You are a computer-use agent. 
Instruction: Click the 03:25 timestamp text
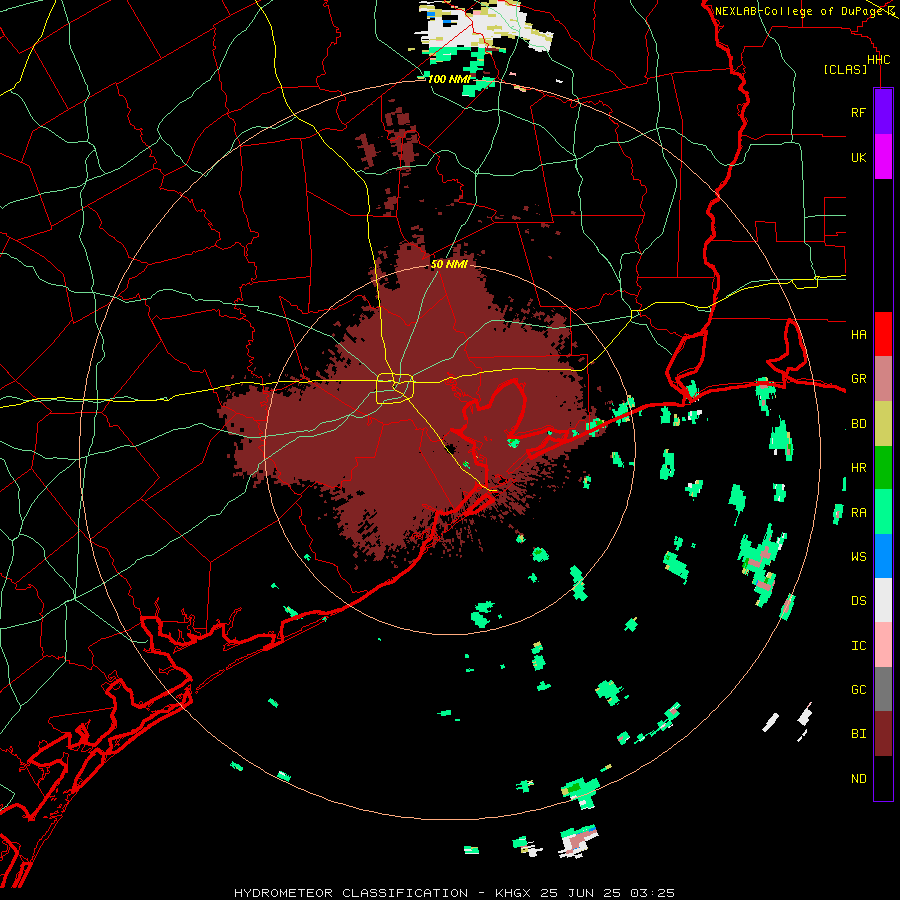[x=652, y=893]
